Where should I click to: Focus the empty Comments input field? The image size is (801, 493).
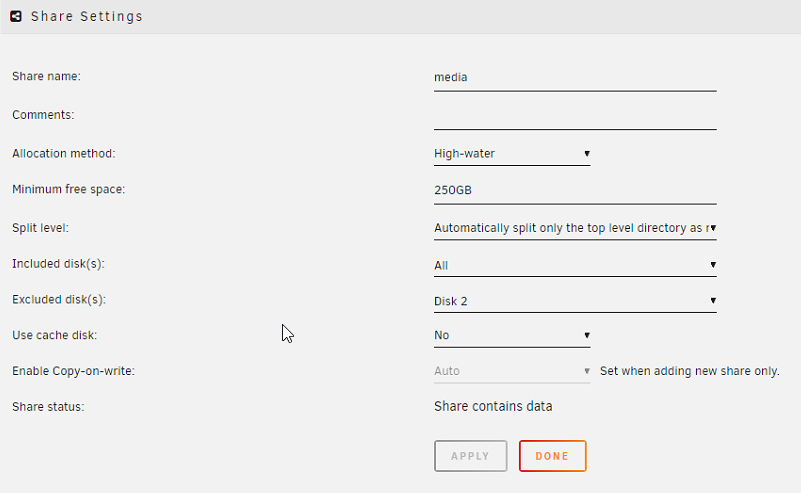point(575,116)
